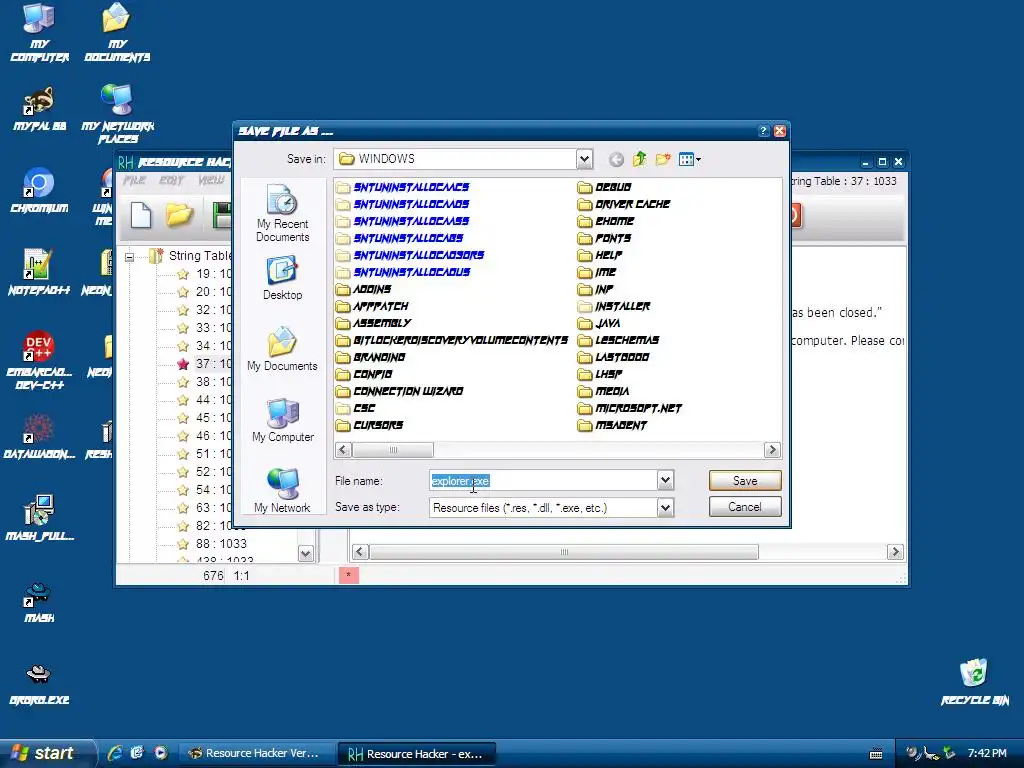Click New blank script icon in Resource Hacker
The image size is (1024, 768).
point(141,215)
